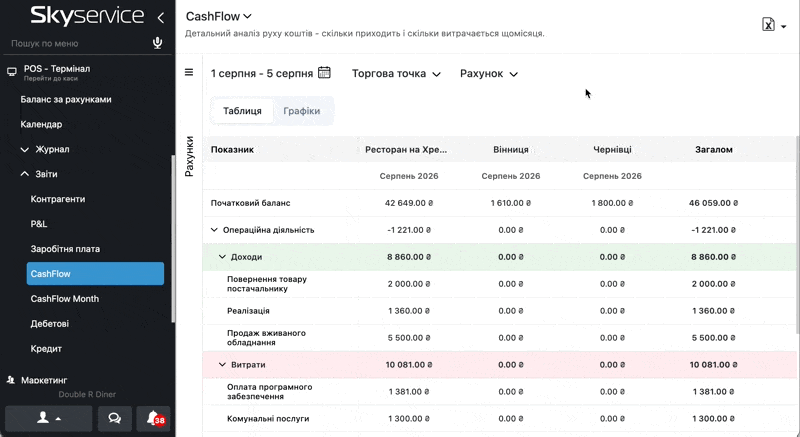Open the chat messages icon
The height and width of the screenshot is (437, 800).
tap(115, 419)
